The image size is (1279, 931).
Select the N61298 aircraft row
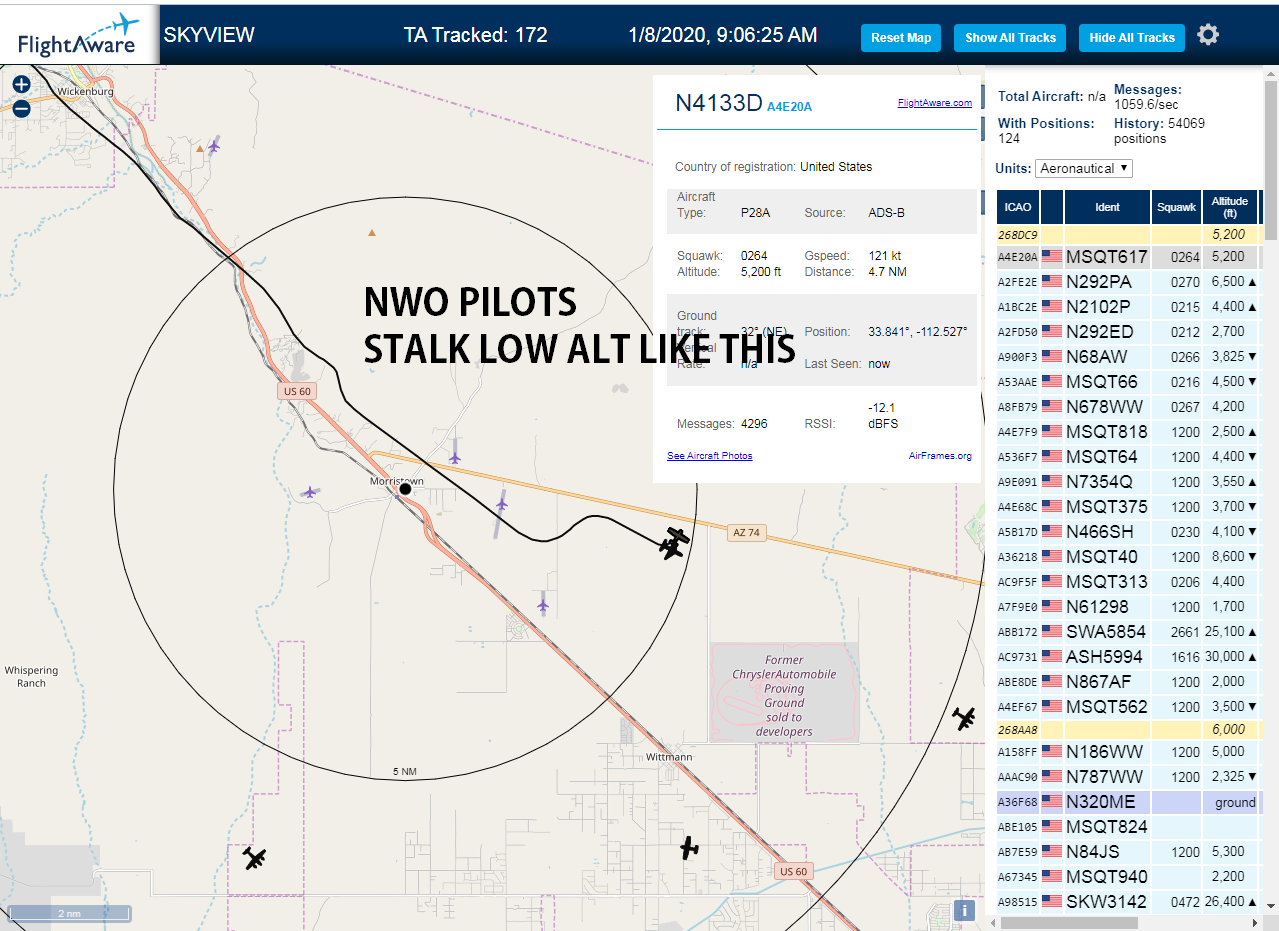point(1130,607)
